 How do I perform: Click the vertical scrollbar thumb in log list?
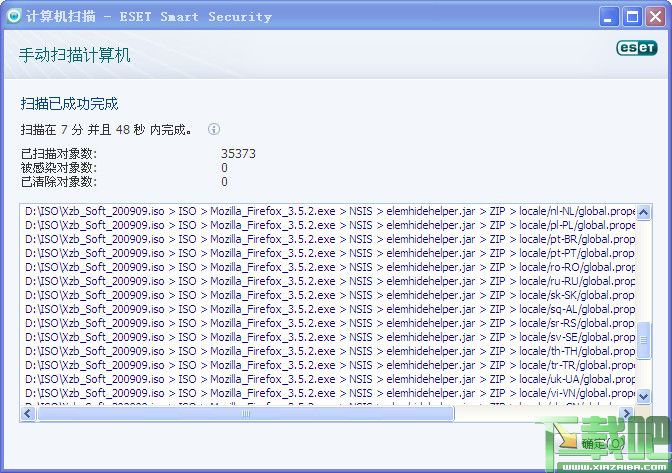[x=643, y=340]
